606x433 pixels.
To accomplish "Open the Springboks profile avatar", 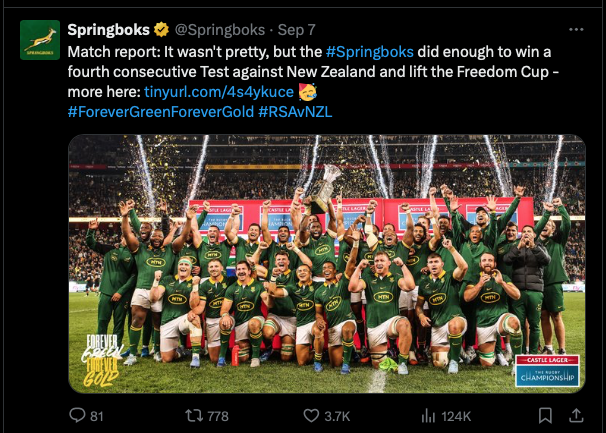I will 40,40.
